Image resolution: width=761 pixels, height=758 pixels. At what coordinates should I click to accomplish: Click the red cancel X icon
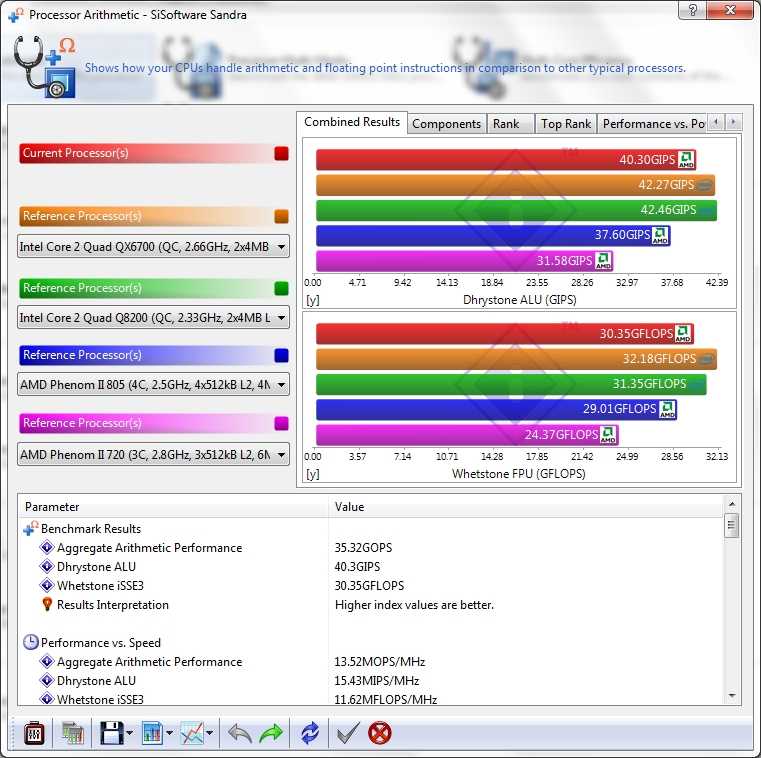[x=380, y=733]
